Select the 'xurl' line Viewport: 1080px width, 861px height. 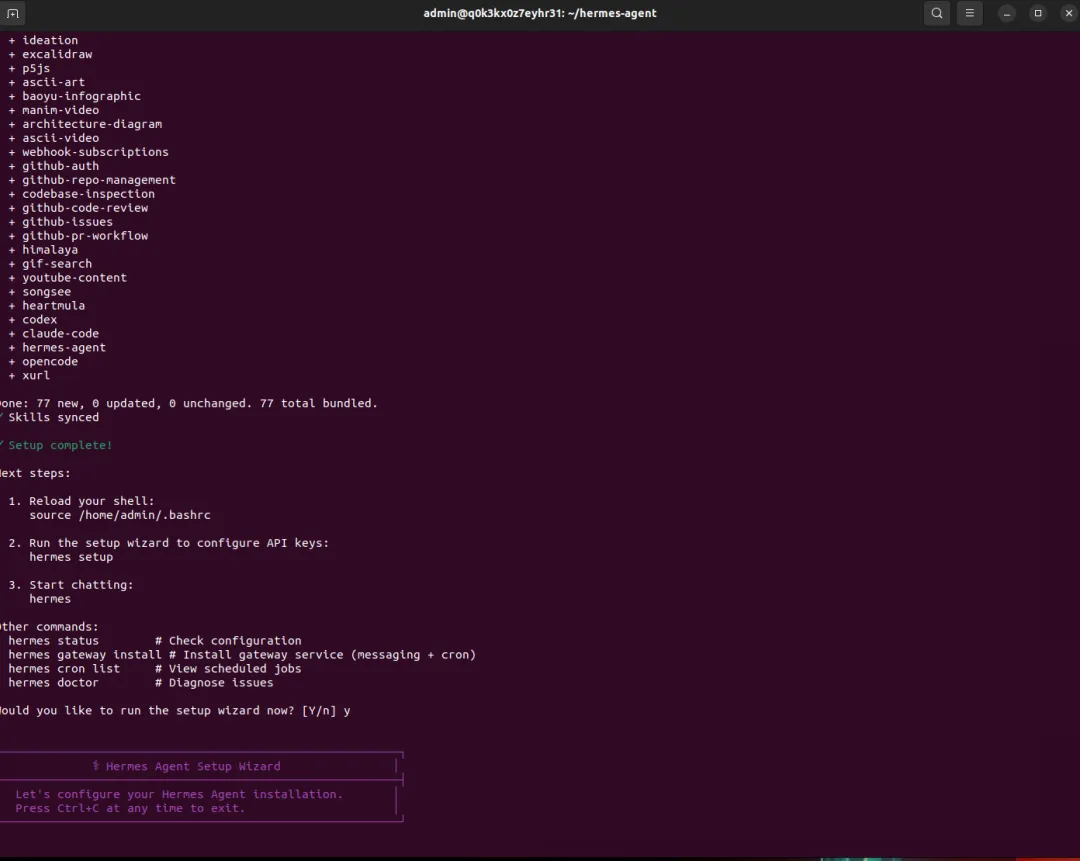pyautogui.click(x=29, y=375)
